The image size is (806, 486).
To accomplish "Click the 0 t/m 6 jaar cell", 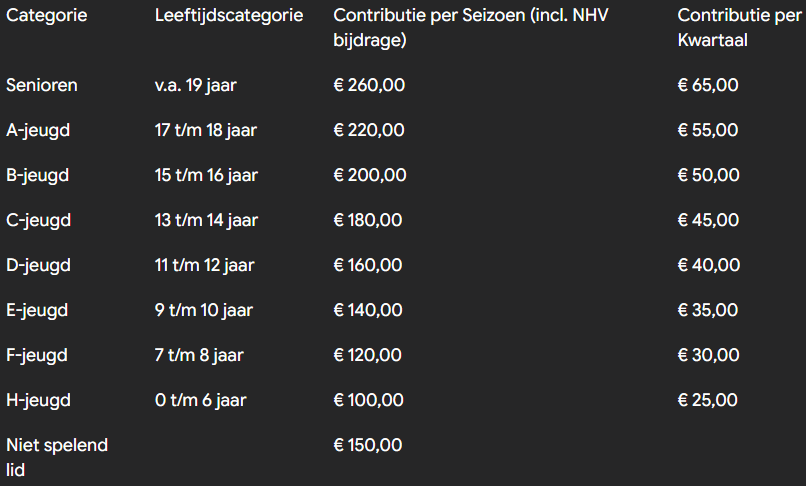I will coord(201,400).
